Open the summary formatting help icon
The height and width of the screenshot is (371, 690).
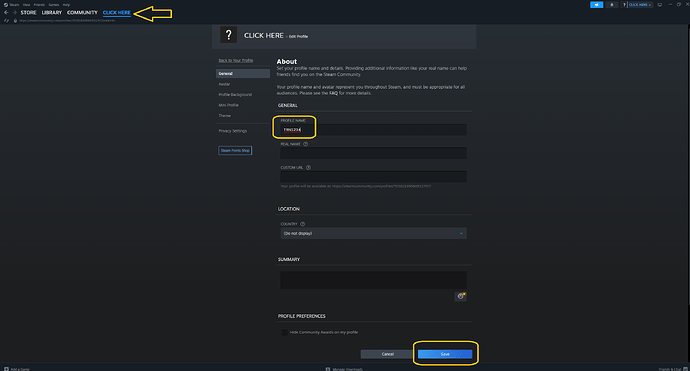[x=460, y=296]
